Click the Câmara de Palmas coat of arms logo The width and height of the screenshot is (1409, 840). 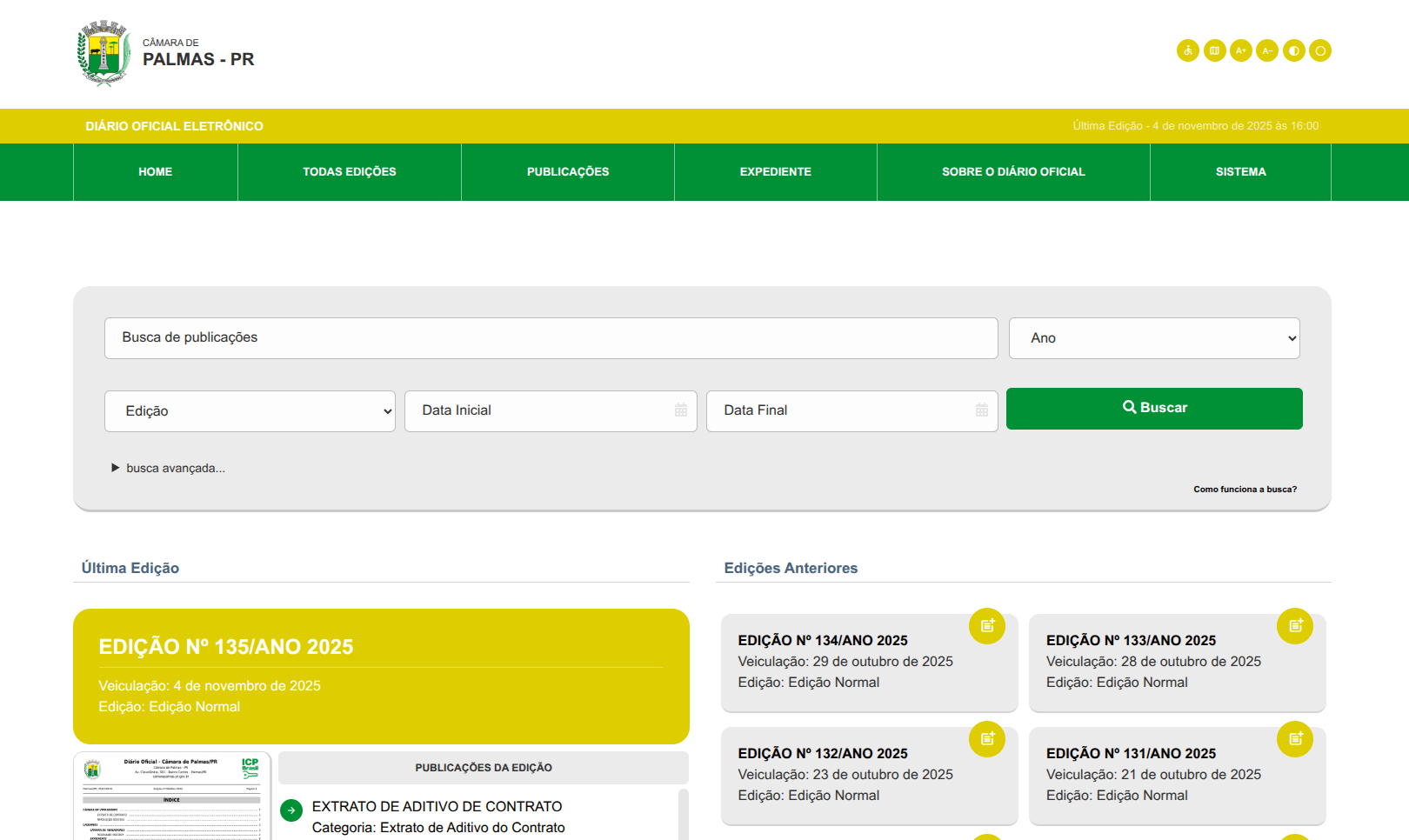click(x=104, y=53)
